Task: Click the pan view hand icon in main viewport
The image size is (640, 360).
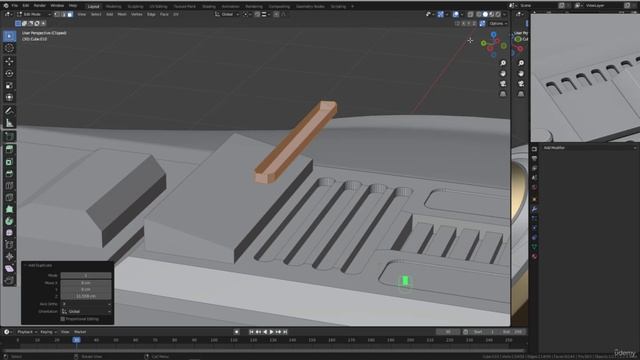Action: pos(503,73)
